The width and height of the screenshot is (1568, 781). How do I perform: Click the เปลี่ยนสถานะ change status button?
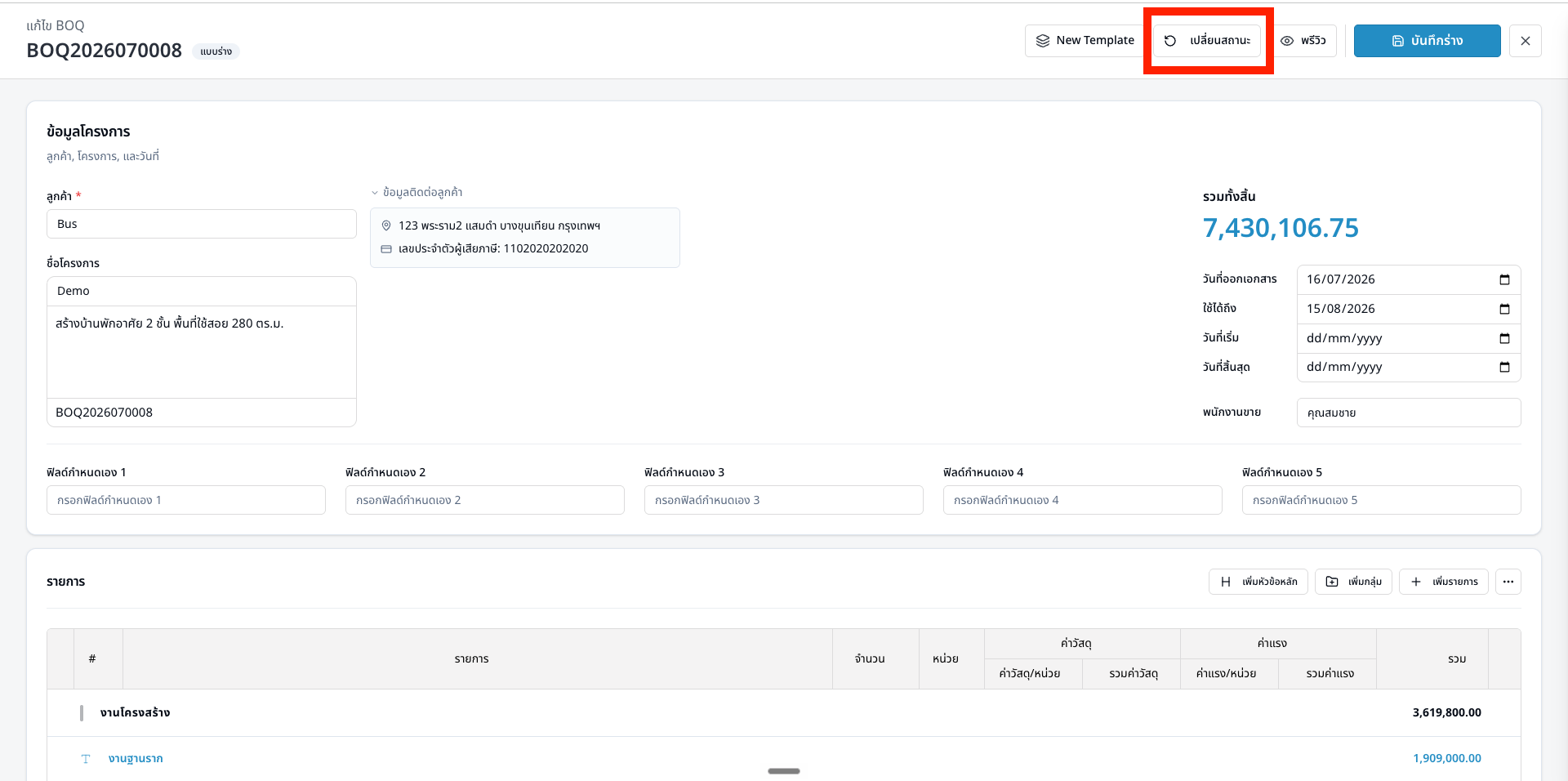click(x=1207, y=41)
